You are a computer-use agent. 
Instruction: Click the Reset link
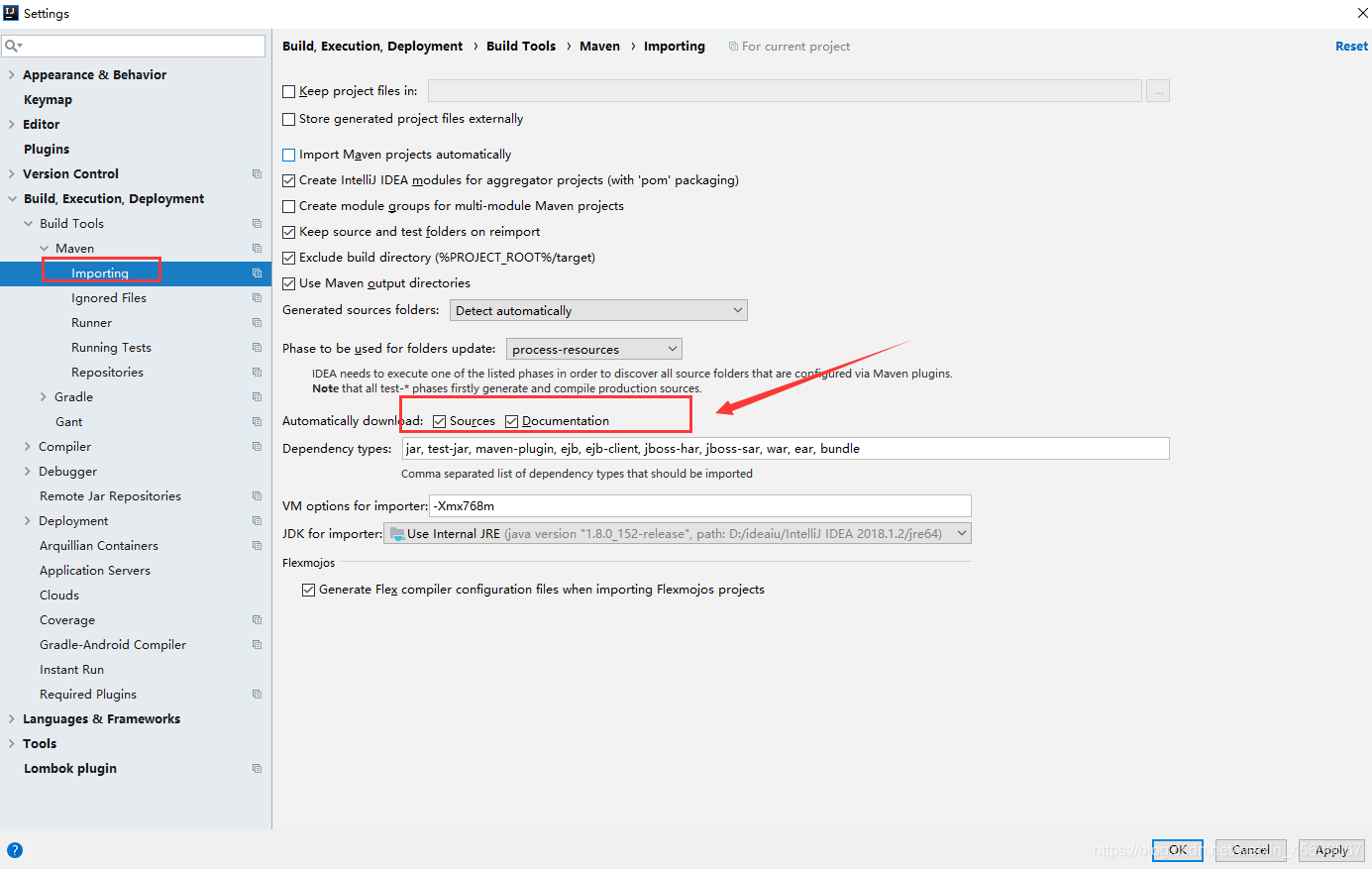[x=1351, y=47]
